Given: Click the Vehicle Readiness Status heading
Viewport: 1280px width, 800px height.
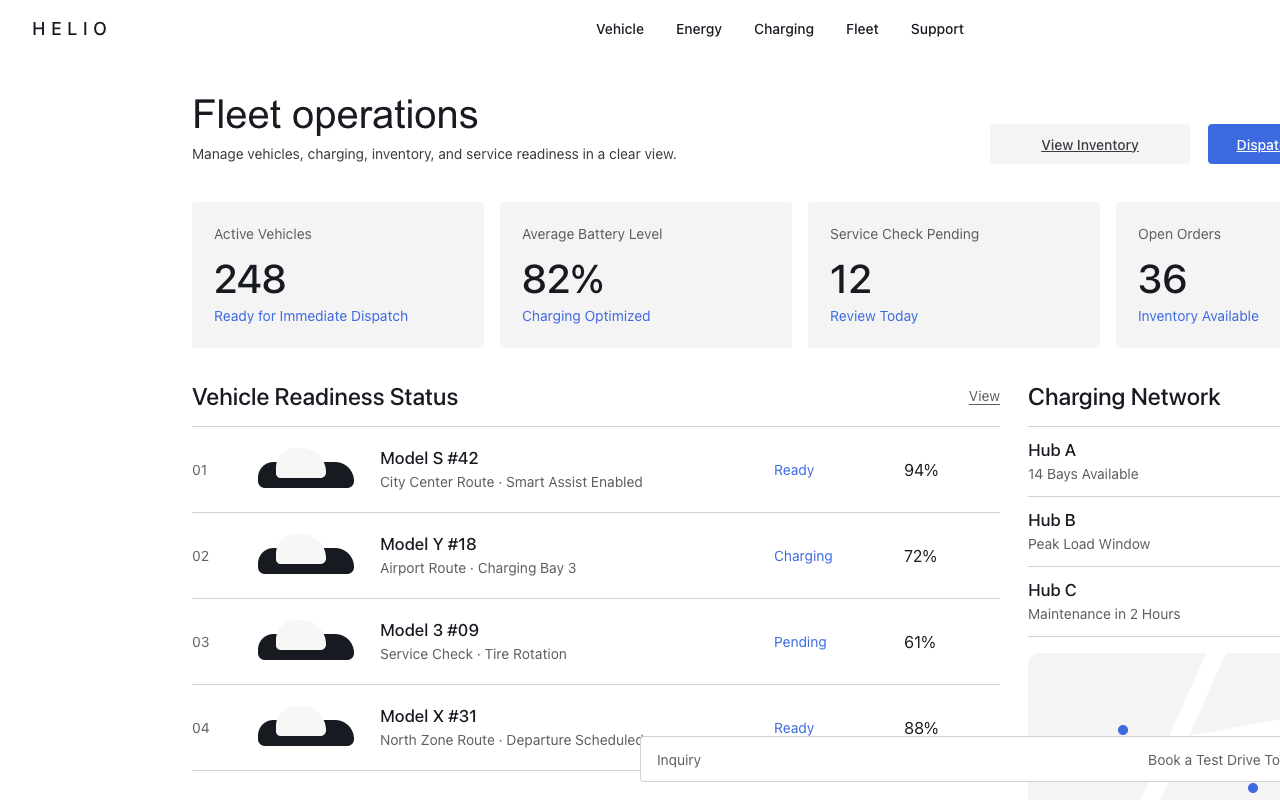Looking at the screenshot, I should pos(325,397).
